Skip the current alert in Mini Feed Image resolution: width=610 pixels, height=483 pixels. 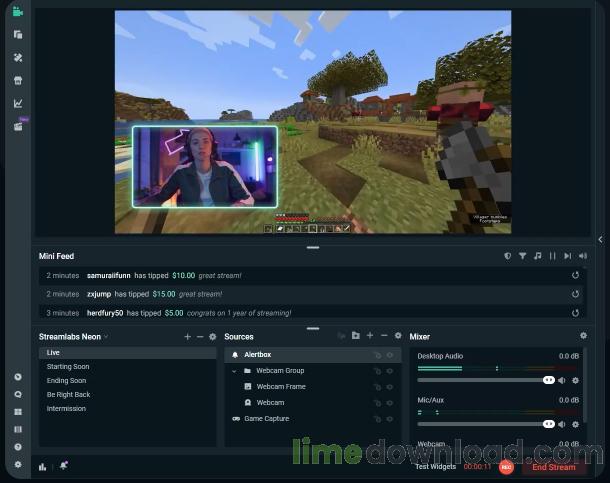[x=568, y=256]
